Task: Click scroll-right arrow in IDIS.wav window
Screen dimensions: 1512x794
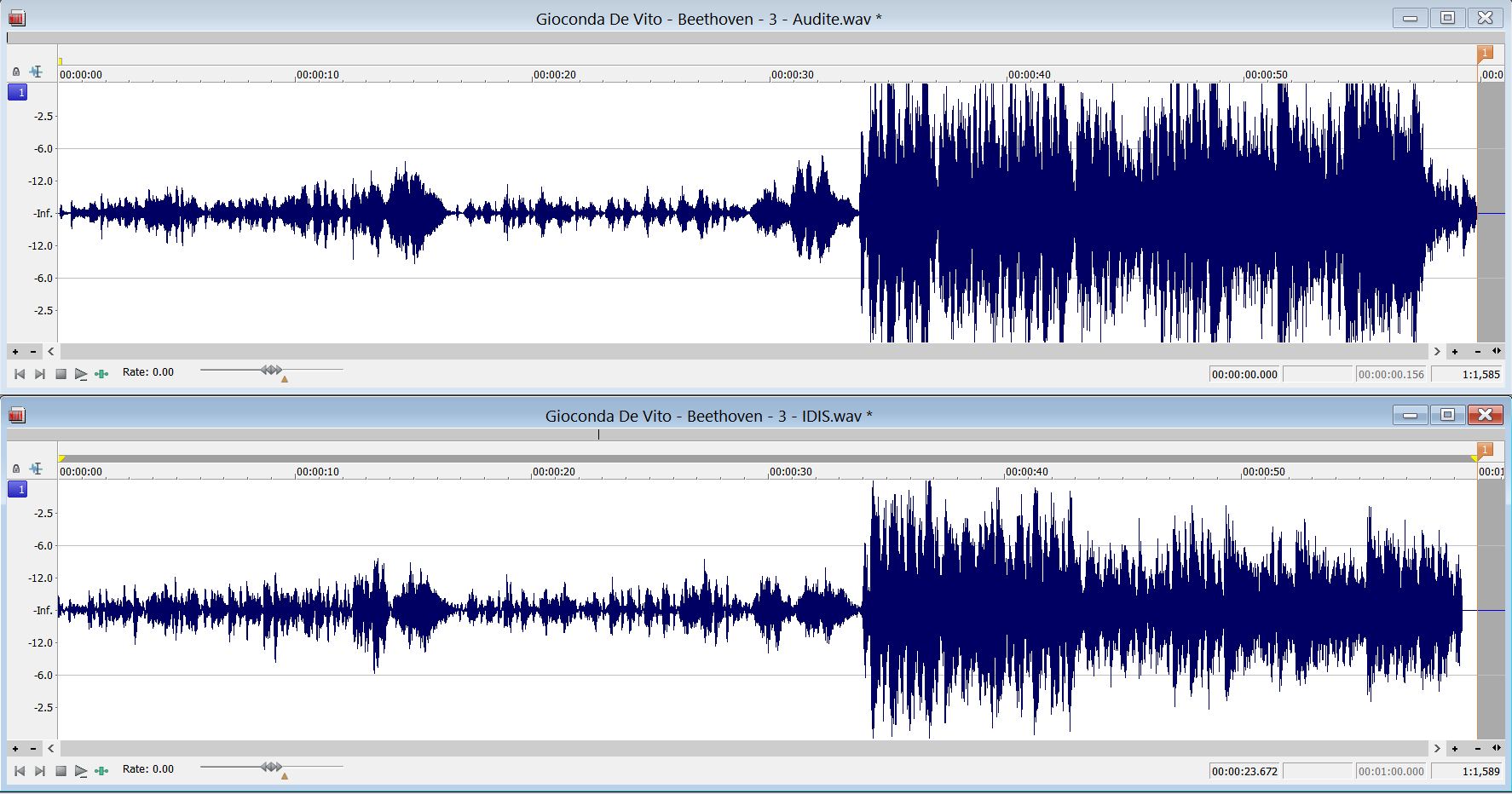Action: 1436,748
